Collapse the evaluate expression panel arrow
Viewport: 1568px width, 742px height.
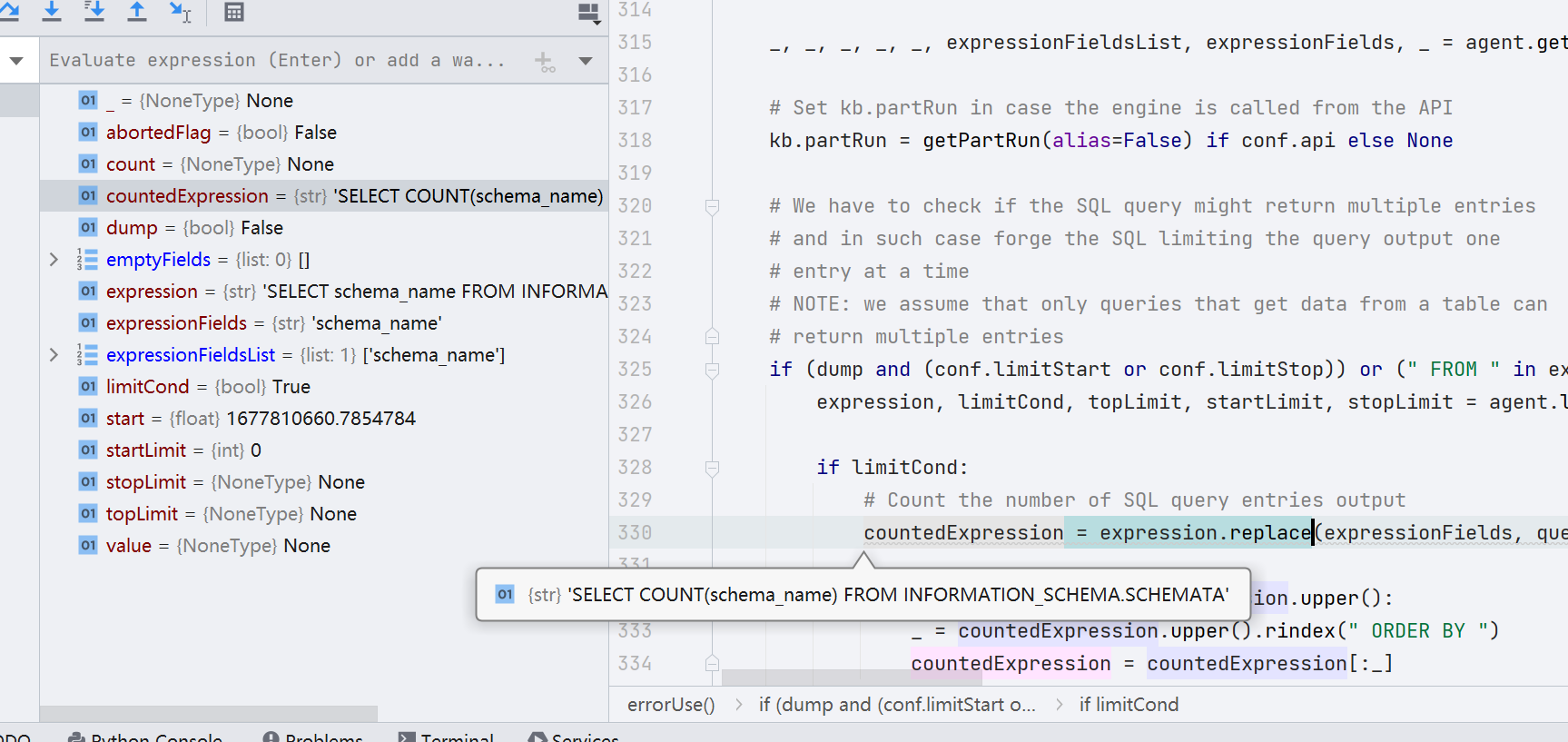click(16, 61)
